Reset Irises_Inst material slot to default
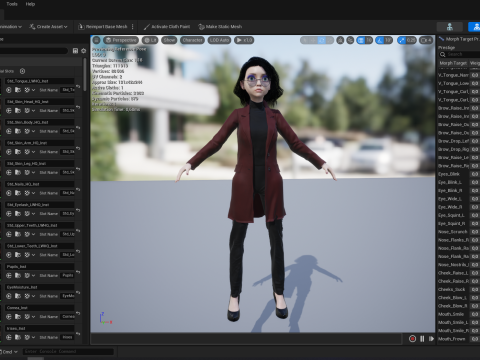This screenshot has width=480, height=360. point(78,333)
